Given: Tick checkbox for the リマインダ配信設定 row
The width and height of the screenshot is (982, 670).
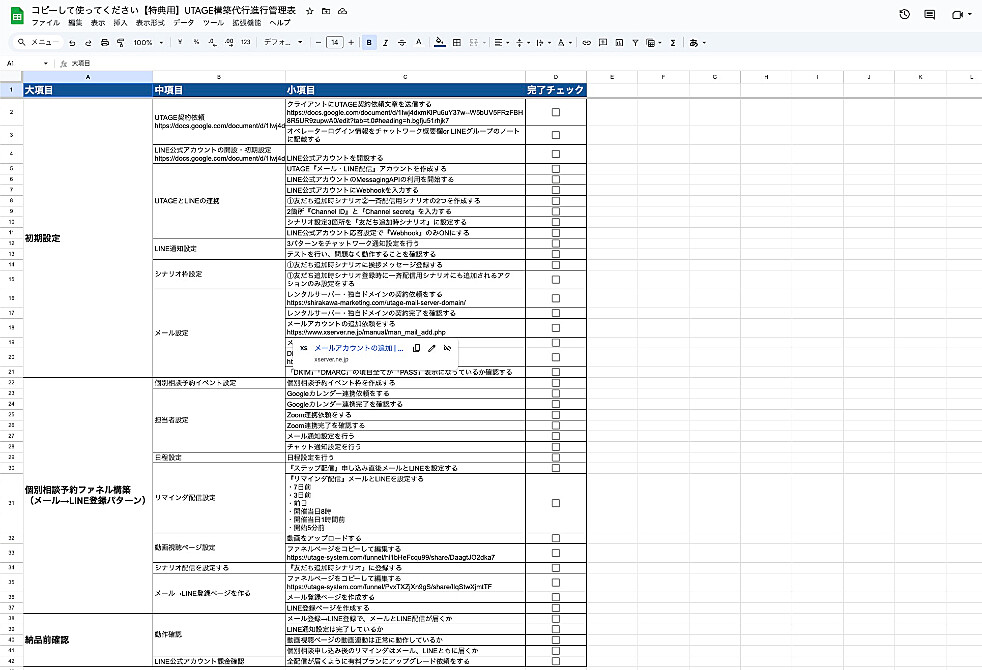Looking at the screenshot, I should pos(556,503).
